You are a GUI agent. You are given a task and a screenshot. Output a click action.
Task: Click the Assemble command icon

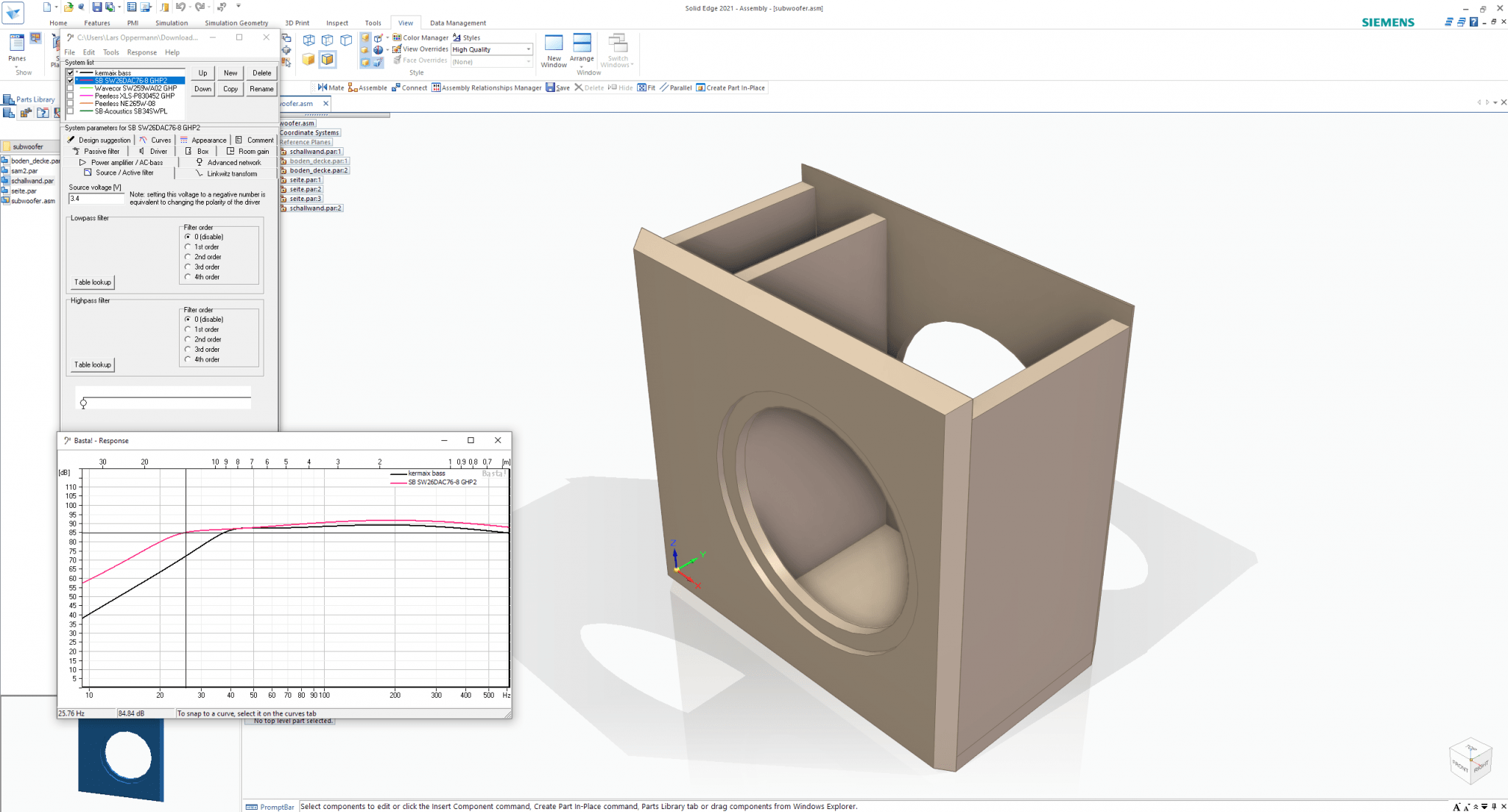coord(353,88)
